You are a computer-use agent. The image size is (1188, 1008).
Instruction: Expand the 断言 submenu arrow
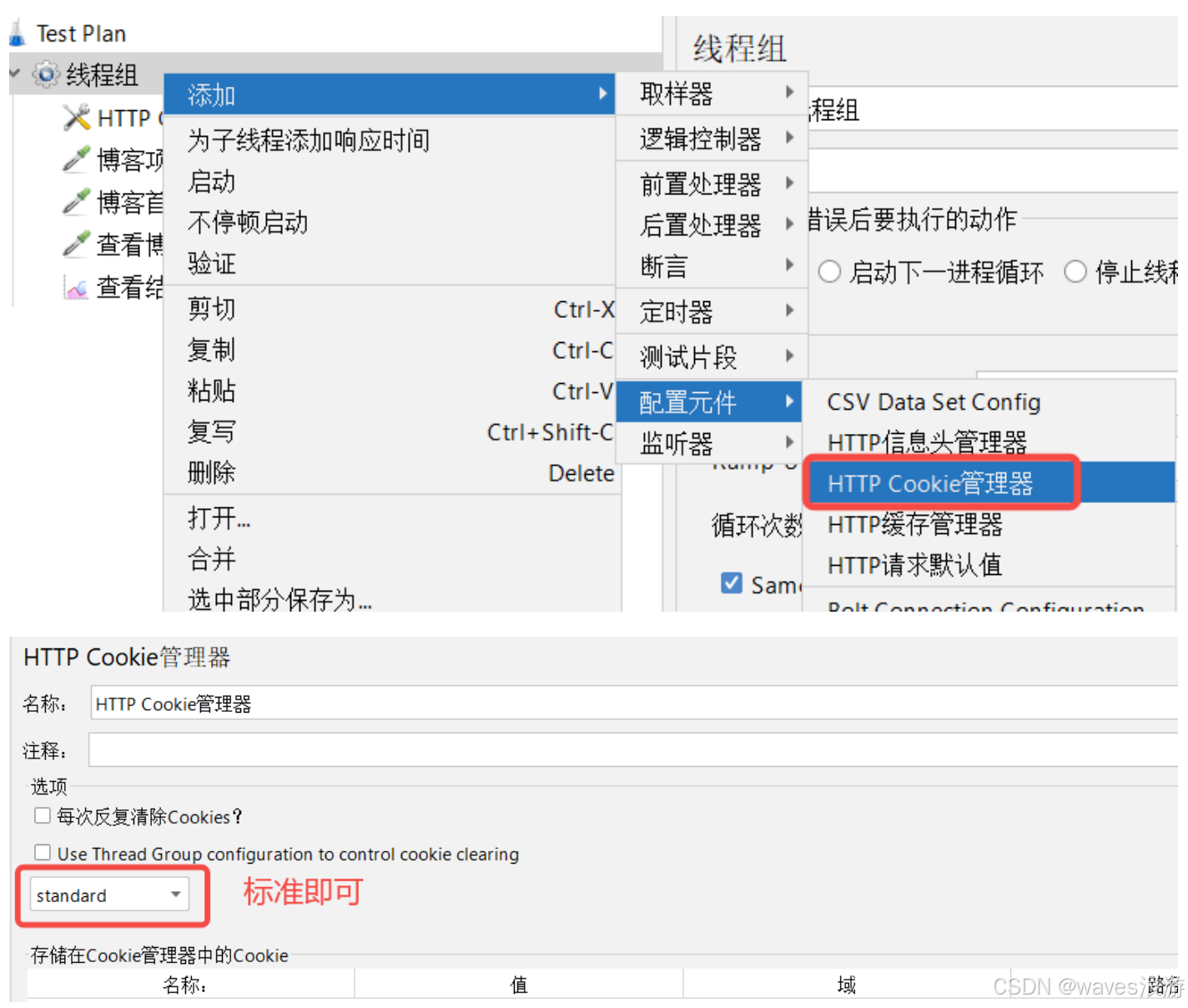tap(789, 265)
